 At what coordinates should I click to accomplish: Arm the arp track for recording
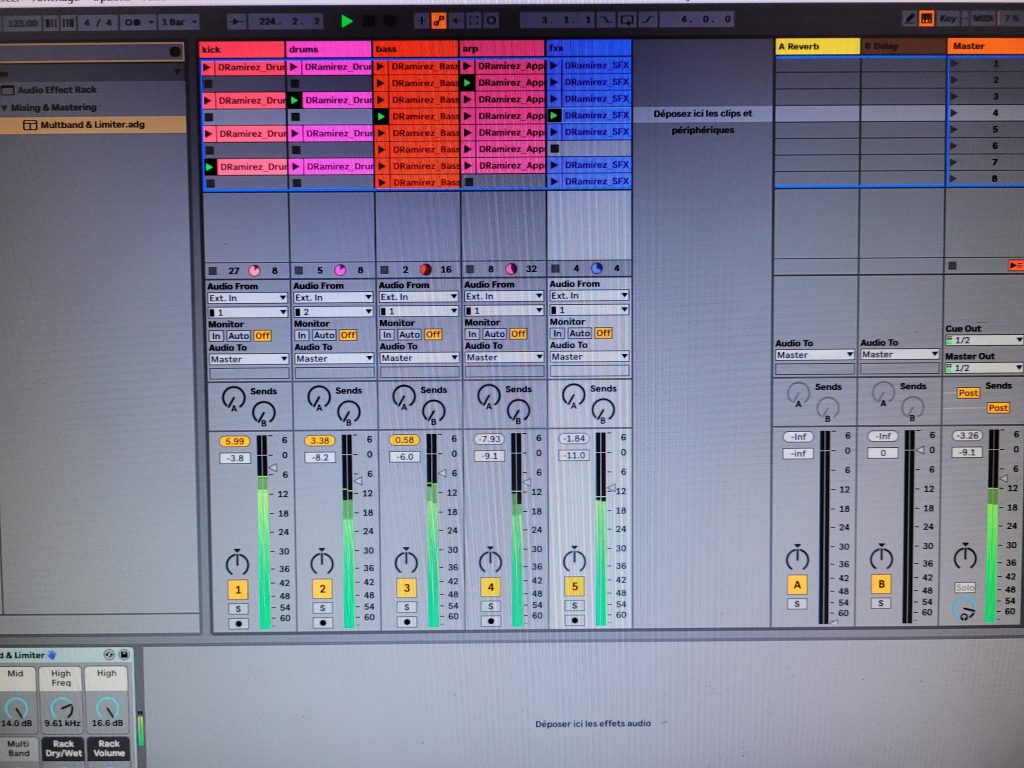(490, 621)
